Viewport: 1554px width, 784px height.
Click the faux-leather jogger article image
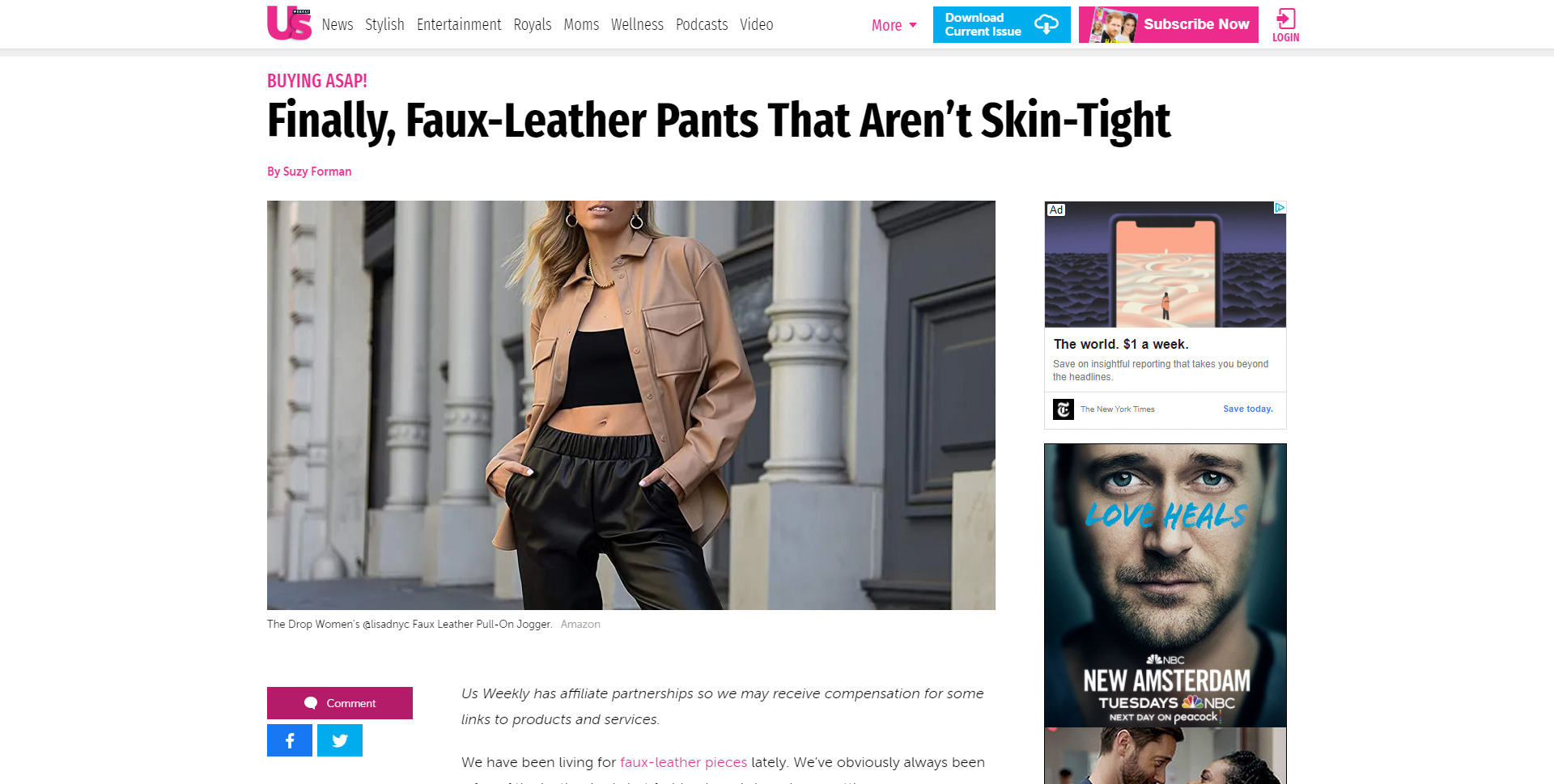pyautogui.click(x=631, y=405)
